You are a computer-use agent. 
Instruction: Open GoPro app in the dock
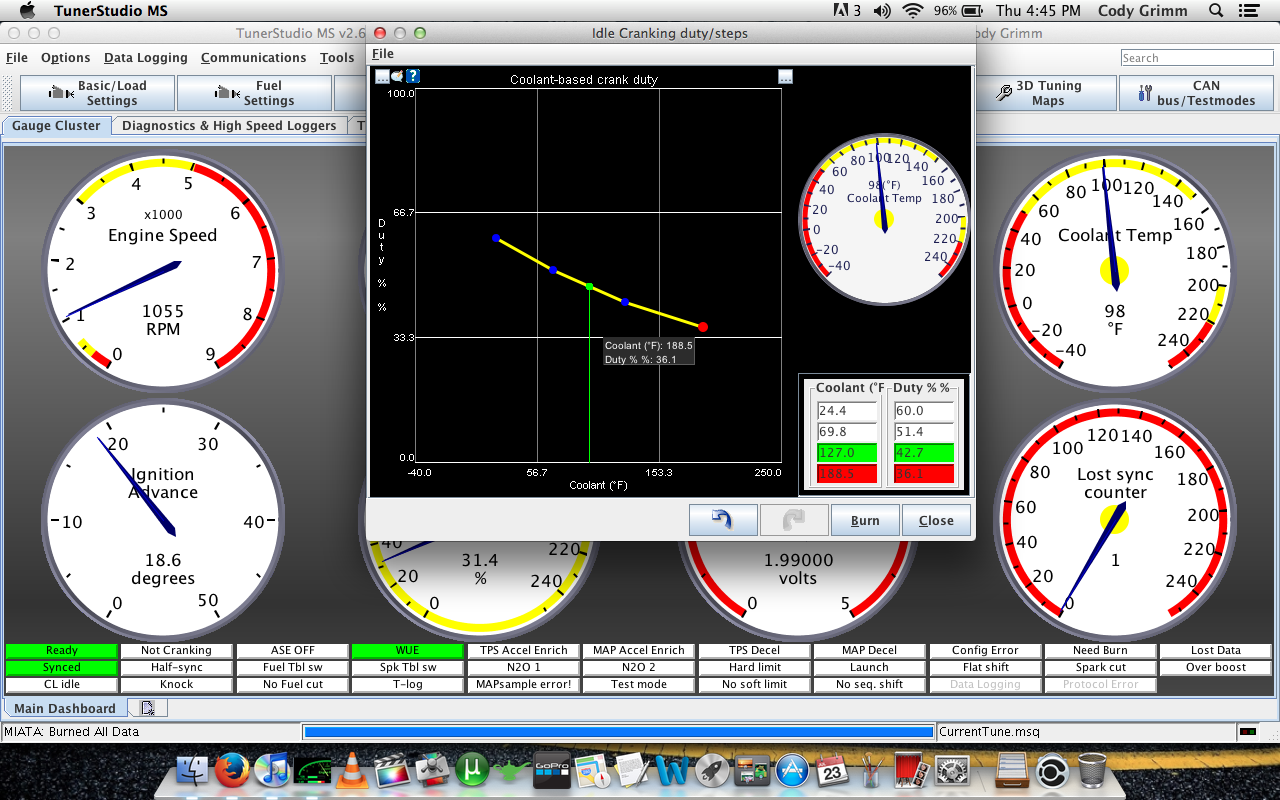click(x=550, y=771)
